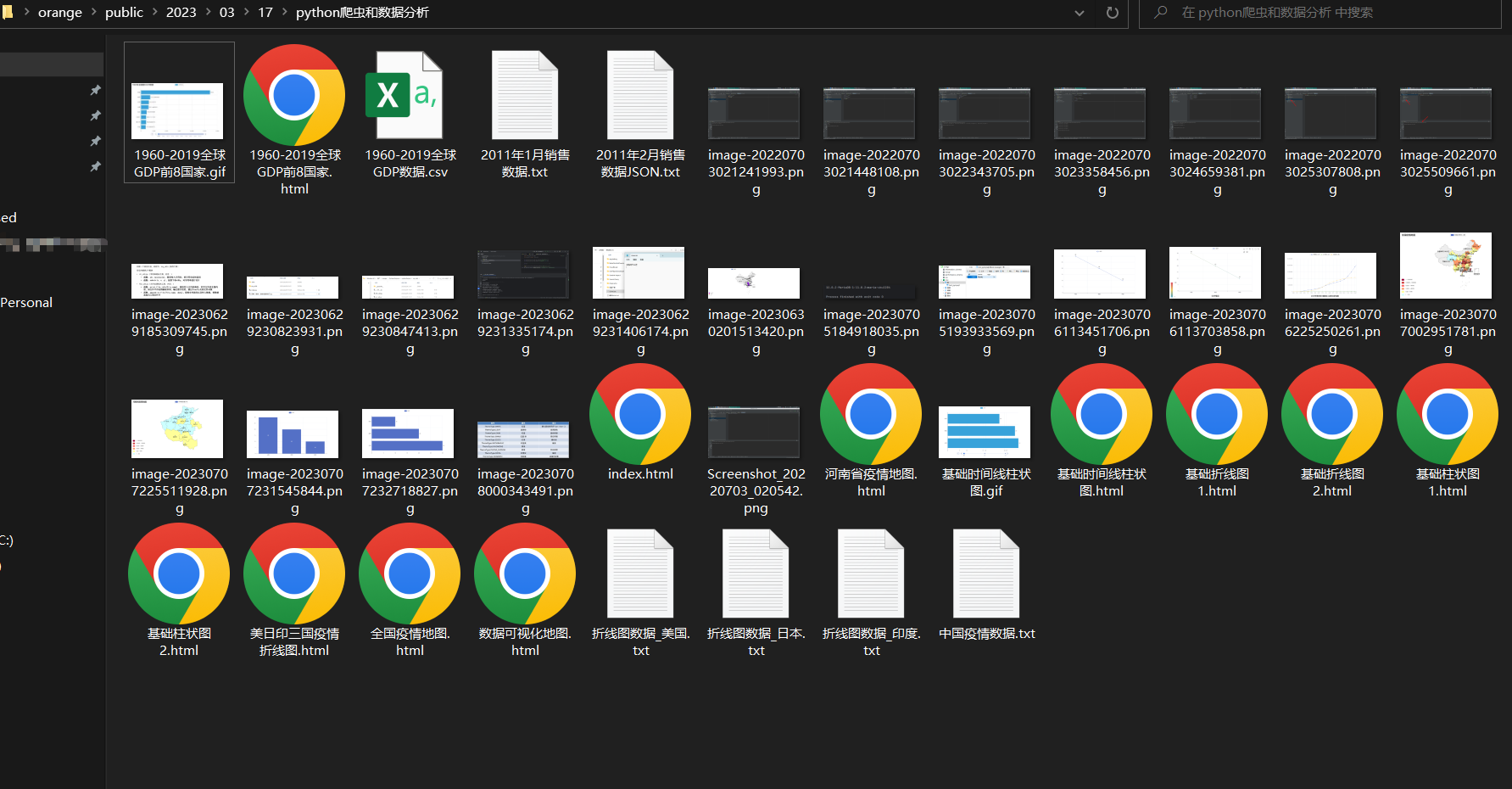
Task: Open 河南省疫情地图.html Chrome icon
Action: [x=871, y=414]
